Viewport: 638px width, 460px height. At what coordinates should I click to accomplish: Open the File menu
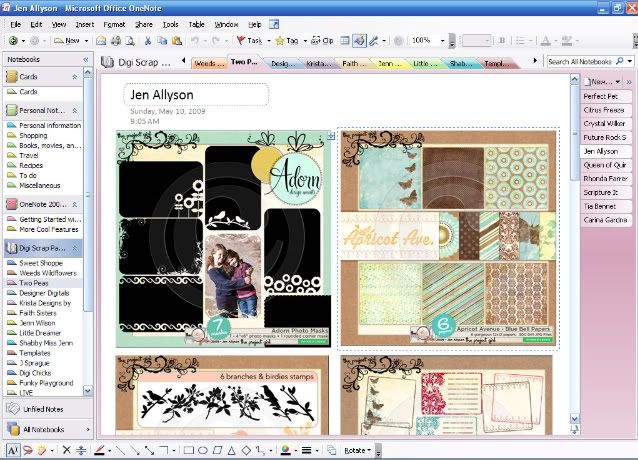coord(15,24)
